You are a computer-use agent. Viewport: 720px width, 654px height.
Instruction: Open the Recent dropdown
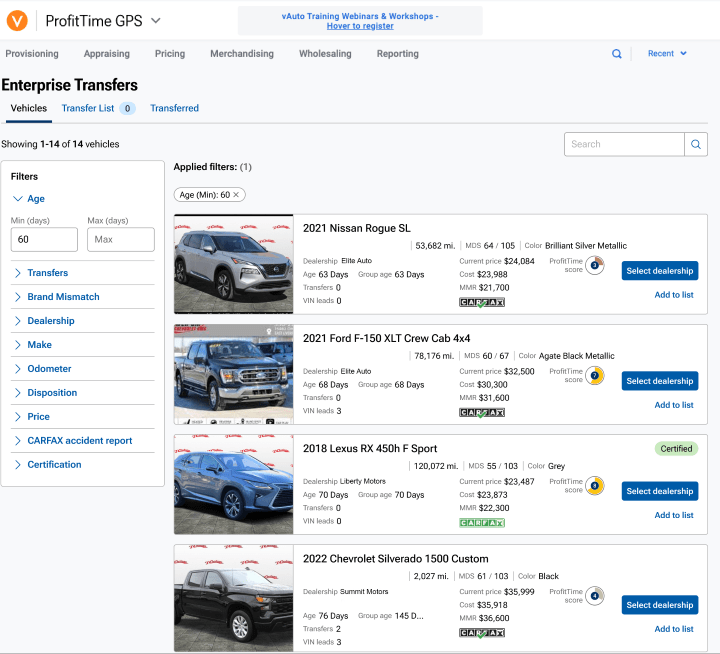pos(667,53)
